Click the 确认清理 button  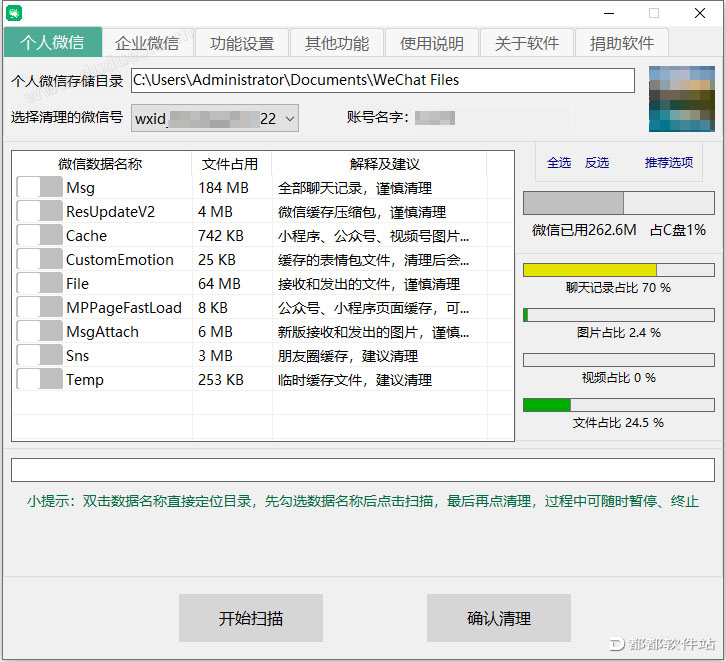499,618
